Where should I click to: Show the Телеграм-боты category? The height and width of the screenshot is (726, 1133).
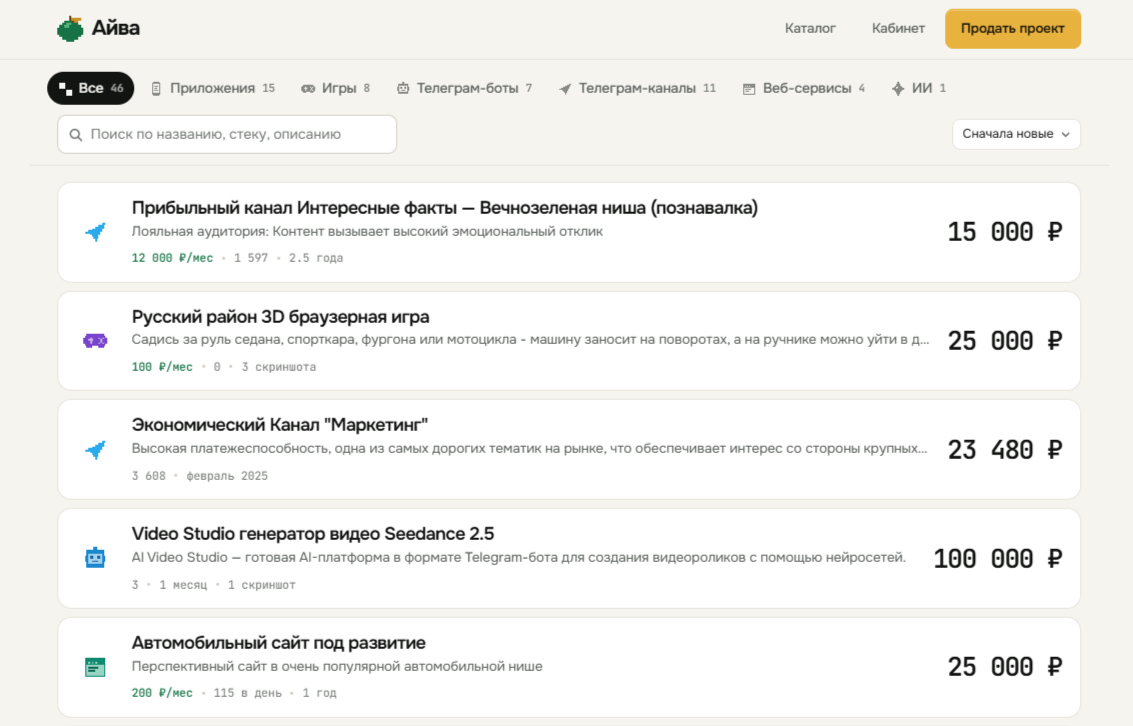(x=464, y=88)
